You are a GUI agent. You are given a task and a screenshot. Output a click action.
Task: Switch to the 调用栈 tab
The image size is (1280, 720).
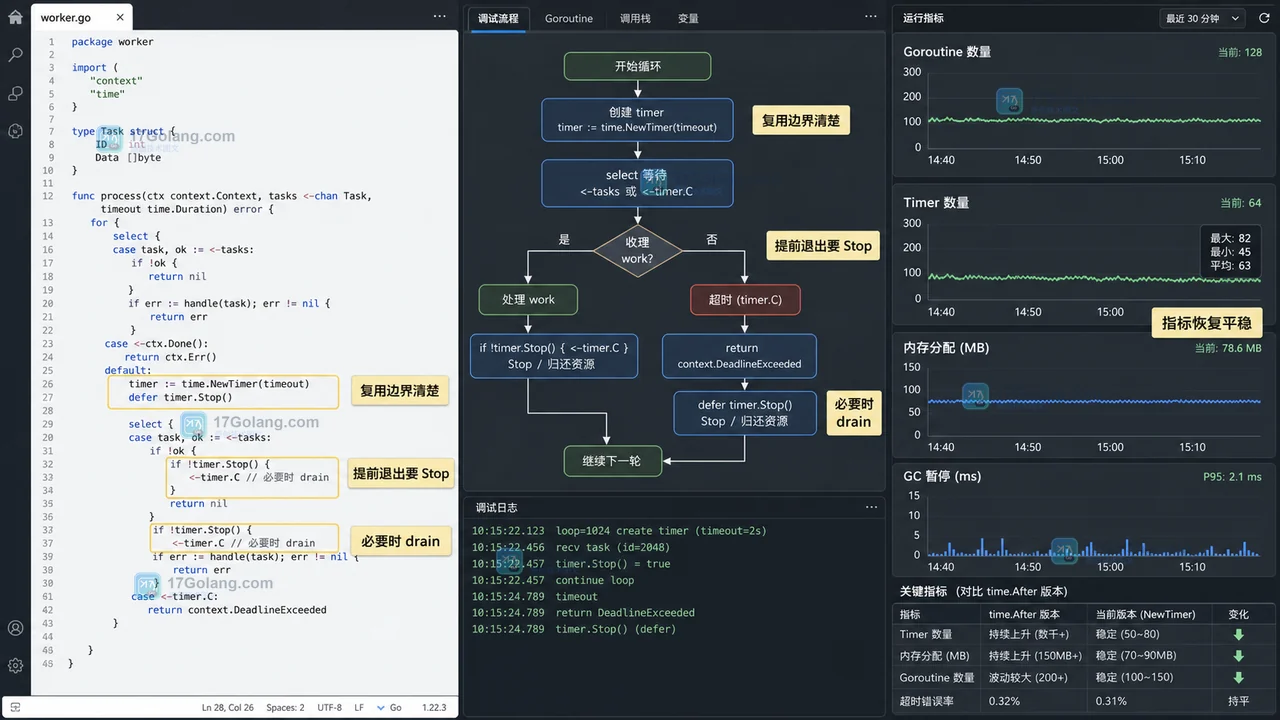click(635, 18)
